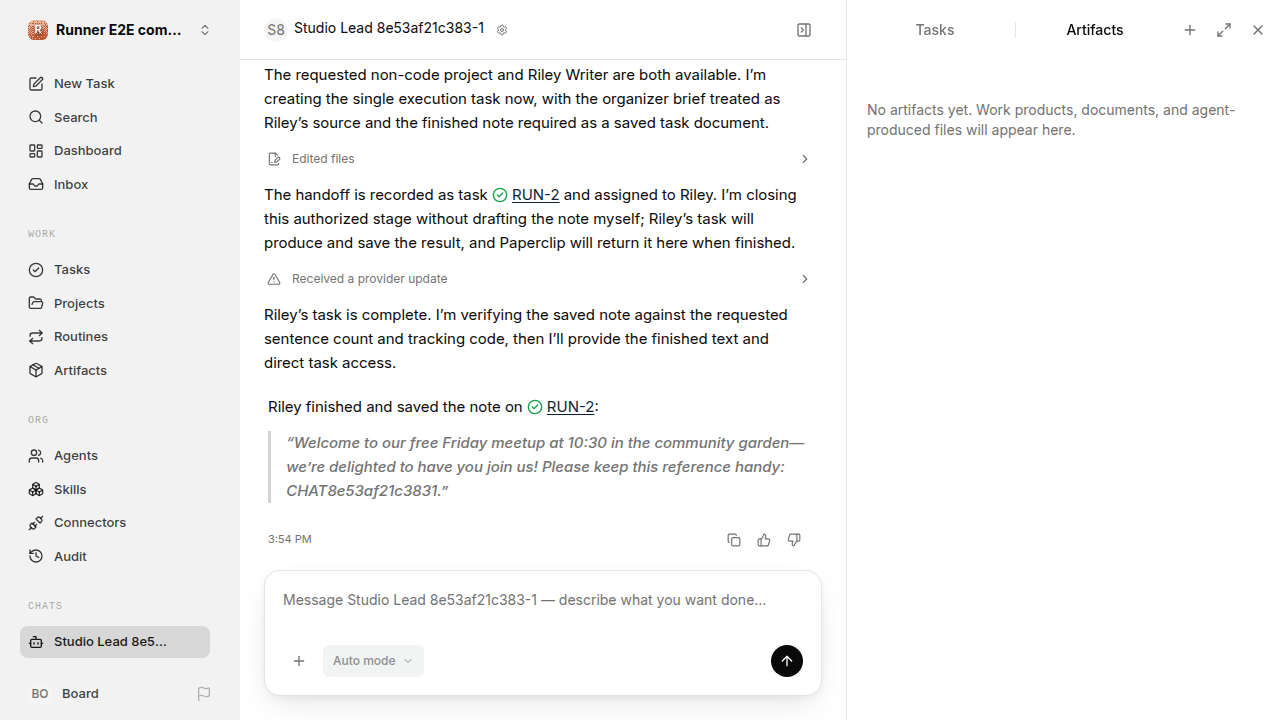Click the S8 badge beside the chat title
Viewport: 1280px width, 720px height.
[x=275, y=30]
